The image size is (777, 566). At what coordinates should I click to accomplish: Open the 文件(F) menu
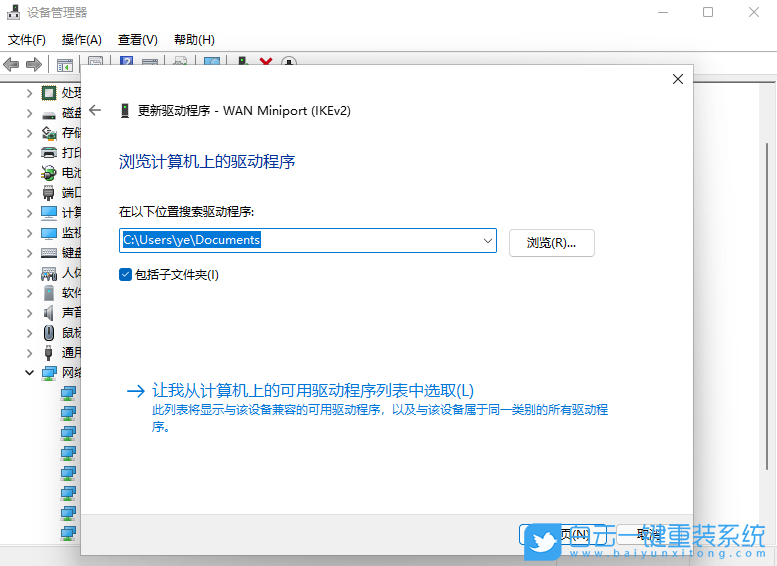tap(27, 40)
